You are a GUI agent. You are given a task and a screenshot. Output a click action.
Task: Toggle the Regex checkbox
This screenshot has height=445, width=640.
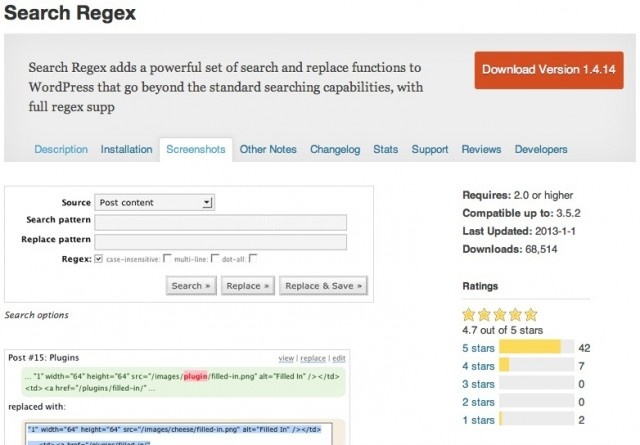point(98,259)
